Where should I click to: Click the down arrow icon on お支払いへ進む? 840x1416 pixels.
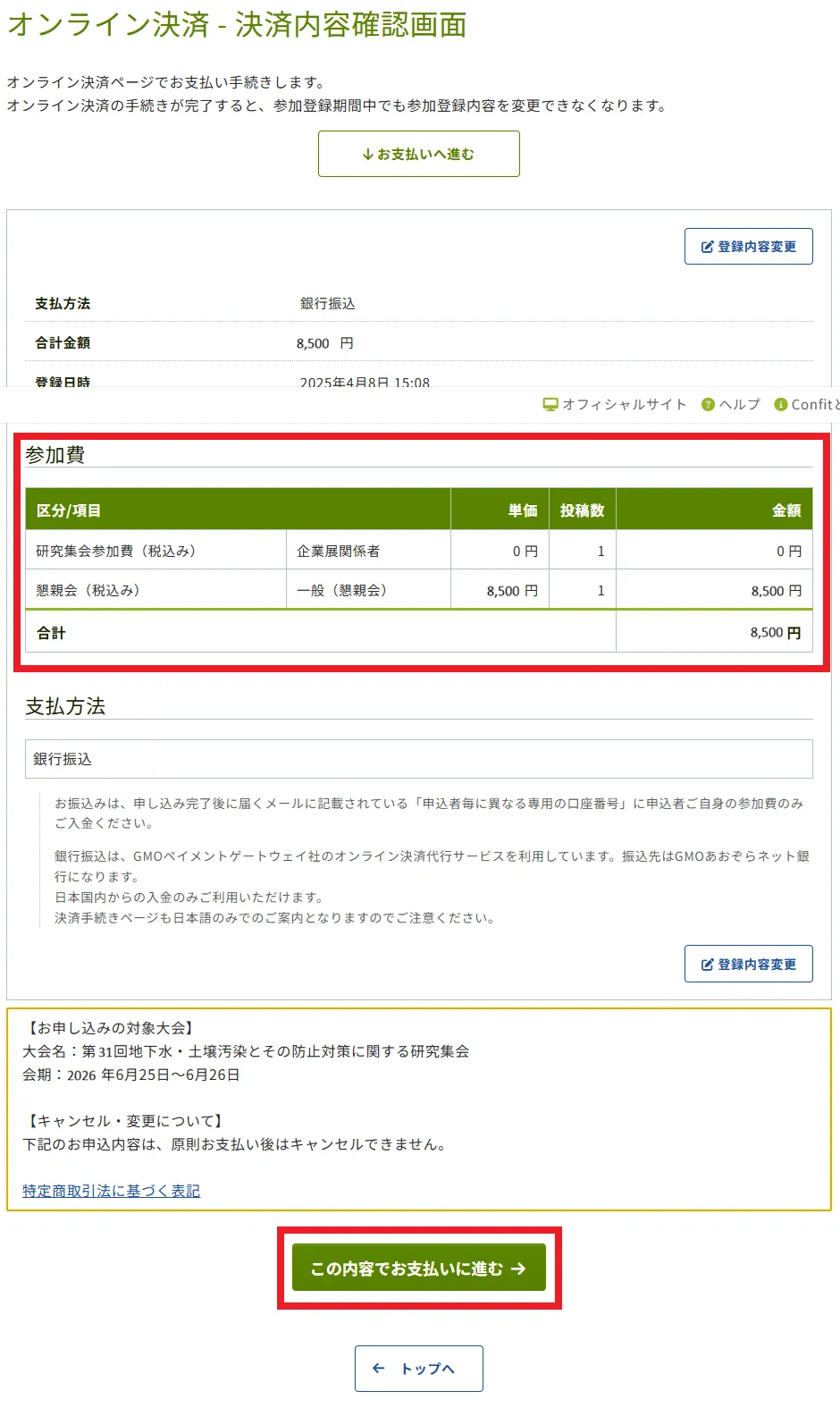coord(367,155)
